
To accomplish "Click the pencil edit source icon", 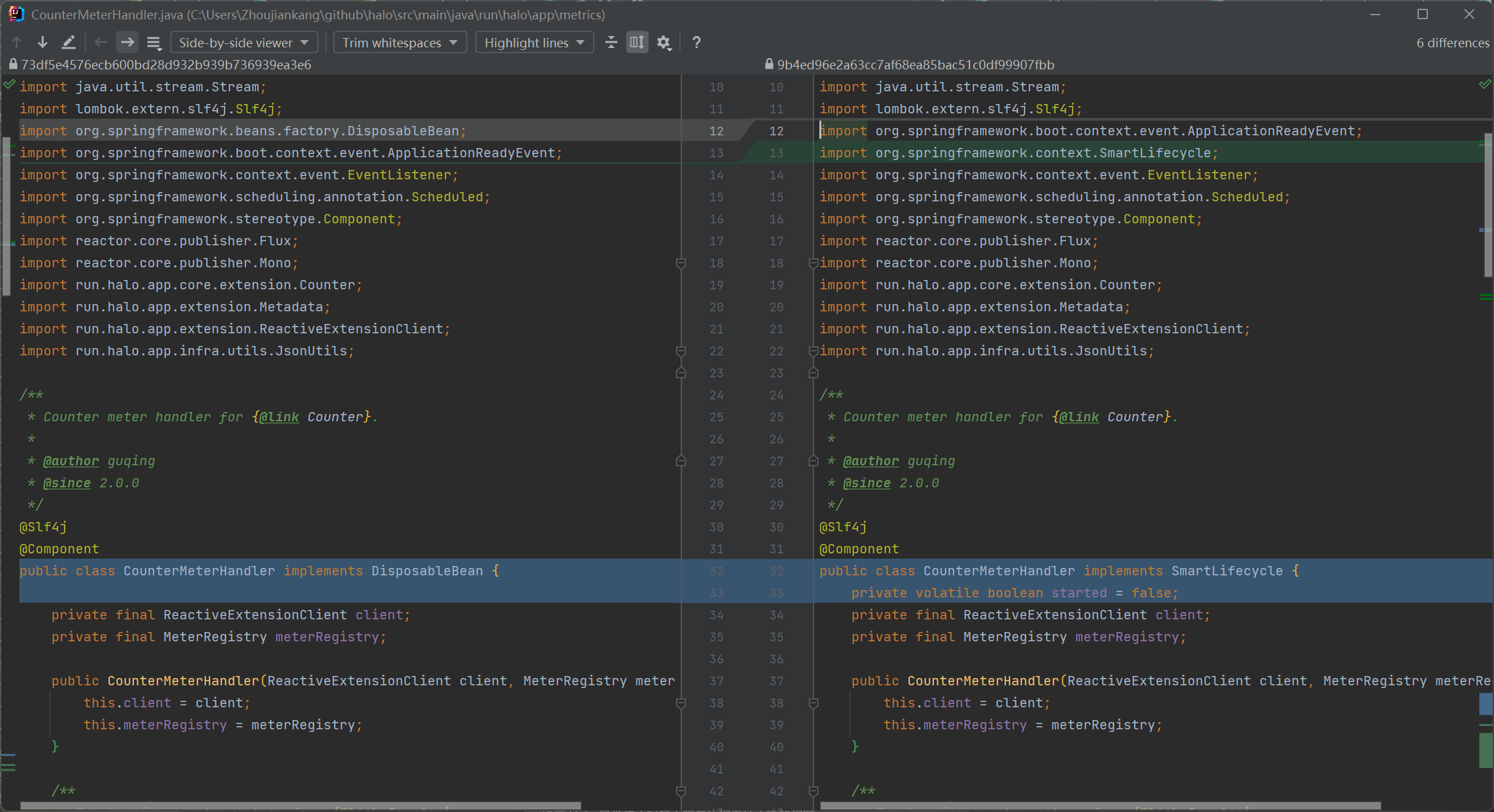I will tap(69, 43).
